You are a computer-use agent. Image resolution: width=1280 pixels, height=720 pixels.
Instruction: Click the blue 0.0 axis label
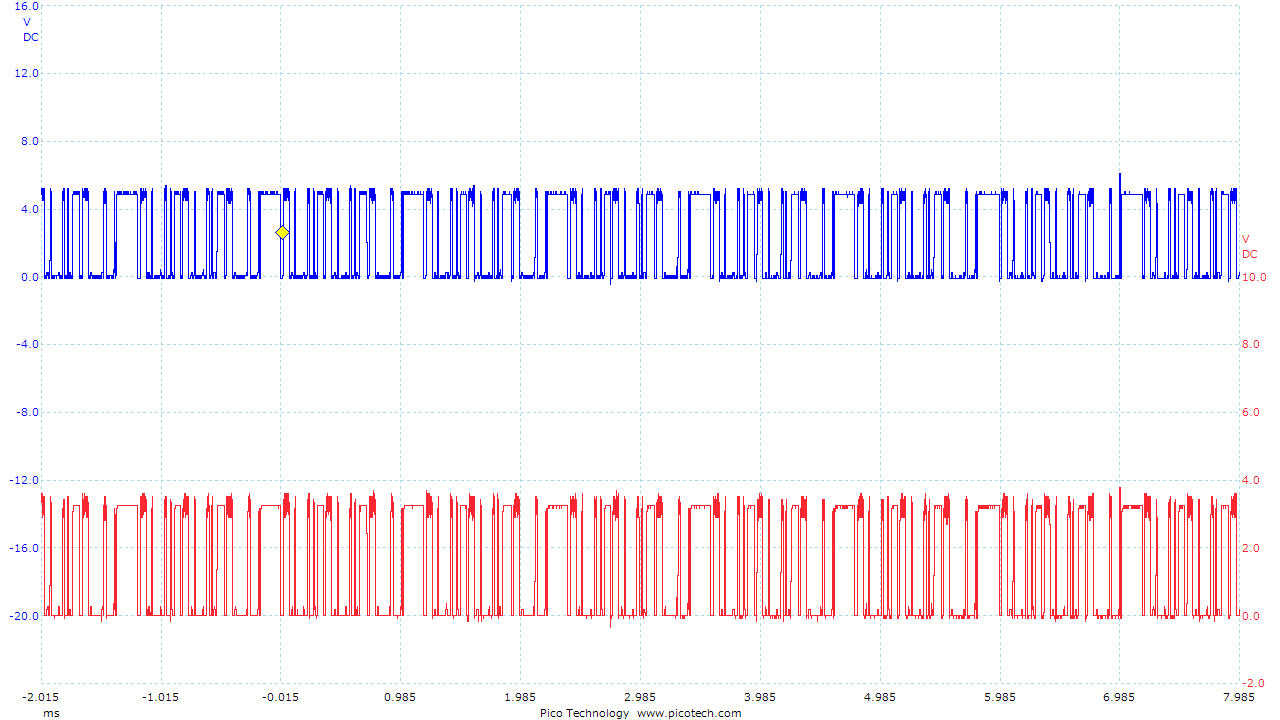[x=30, y=277]
